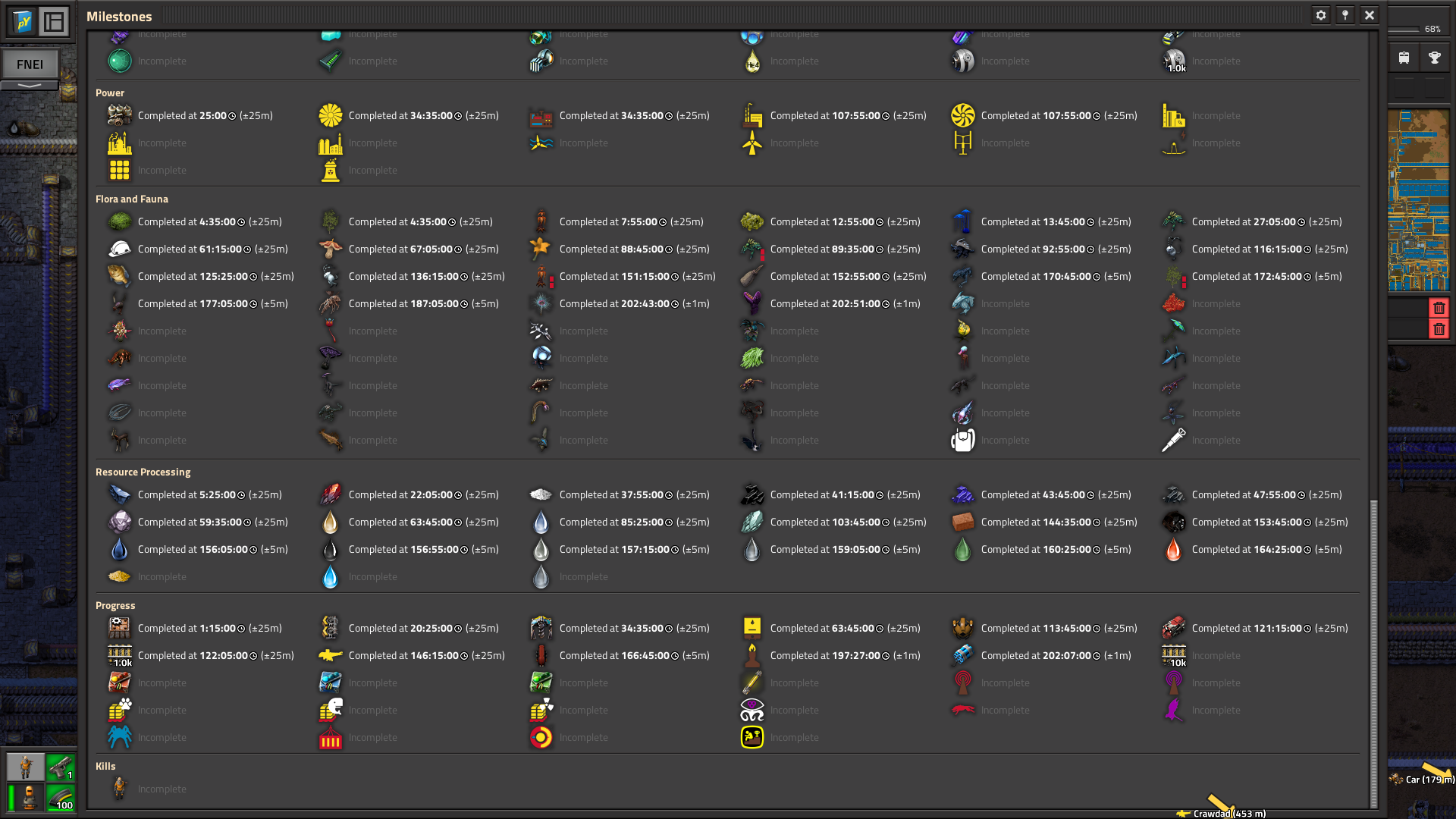Click the mushroom icon completed at 67:05:00

point(330,249)
